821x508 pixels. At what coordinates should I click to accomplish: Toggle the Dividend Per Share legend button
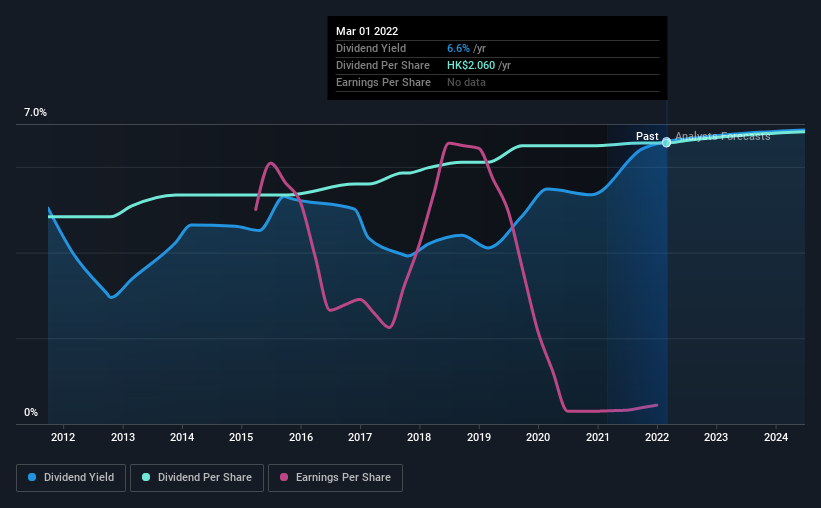[x=197, y=478]
